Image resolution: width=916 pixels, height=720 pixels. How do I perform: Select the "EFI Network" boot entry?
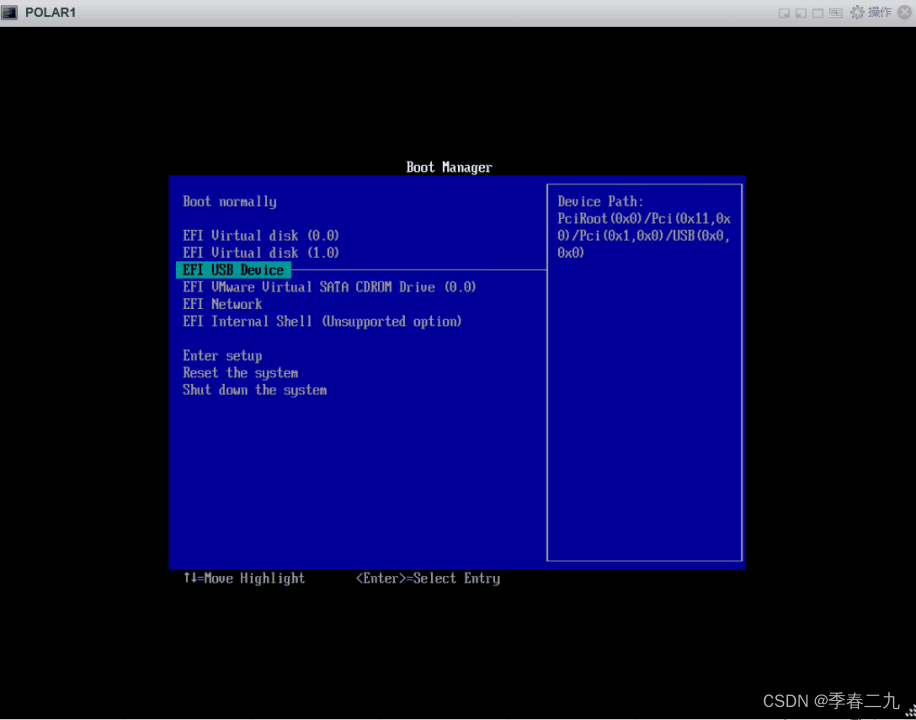click(x=223, y=304)
